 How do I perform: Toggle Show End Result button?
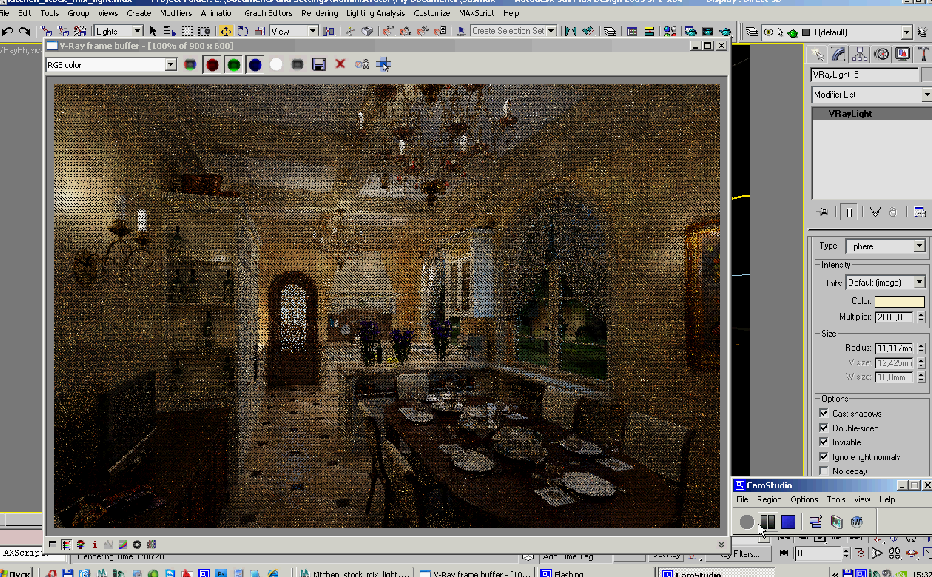click(849, 212)
